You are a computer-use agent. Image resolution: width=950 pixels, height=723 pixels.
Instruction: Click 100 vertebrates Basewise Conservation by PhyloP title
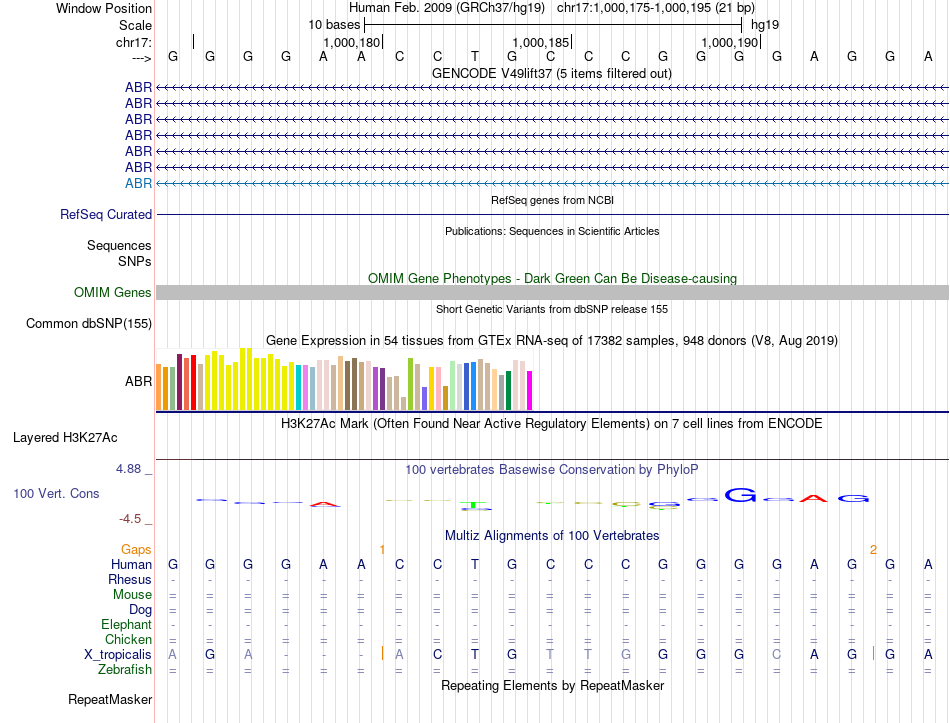[552, 469]
